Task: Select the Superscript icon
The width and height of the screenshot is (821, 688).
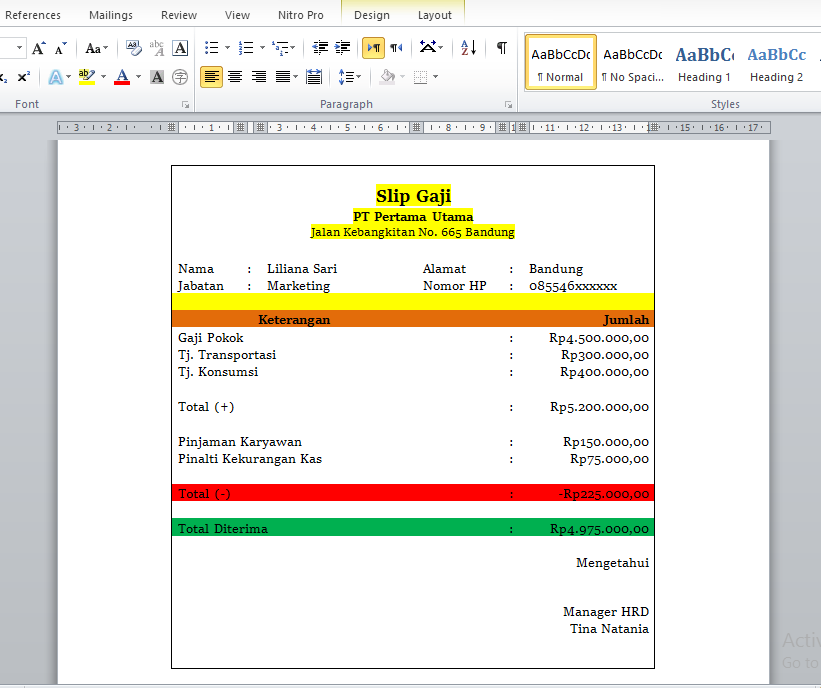Action: (23, 76)
